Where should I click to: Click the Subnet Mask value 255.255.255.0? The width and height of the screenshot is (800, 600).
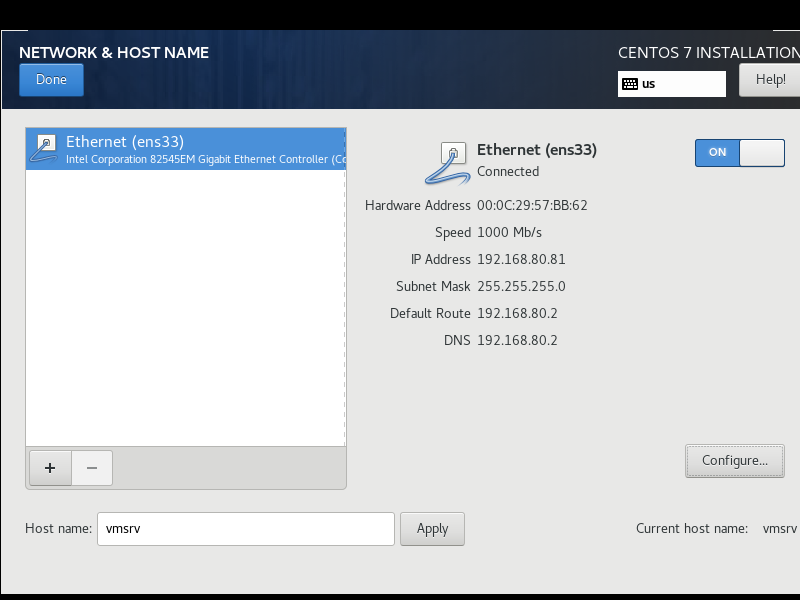(x=521, y=286)
